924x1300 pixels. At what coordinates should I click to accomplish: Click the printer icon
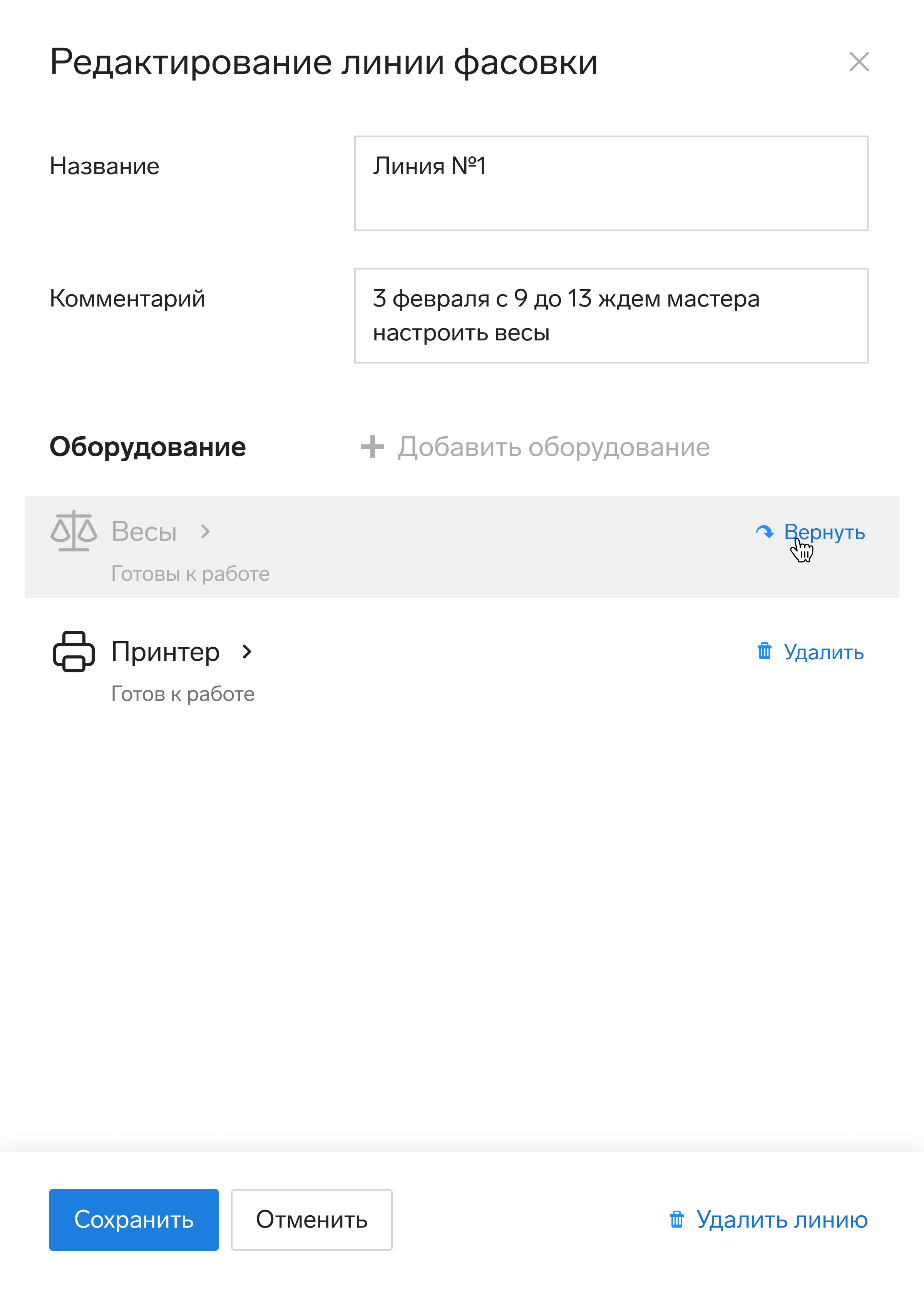[74, 652]
